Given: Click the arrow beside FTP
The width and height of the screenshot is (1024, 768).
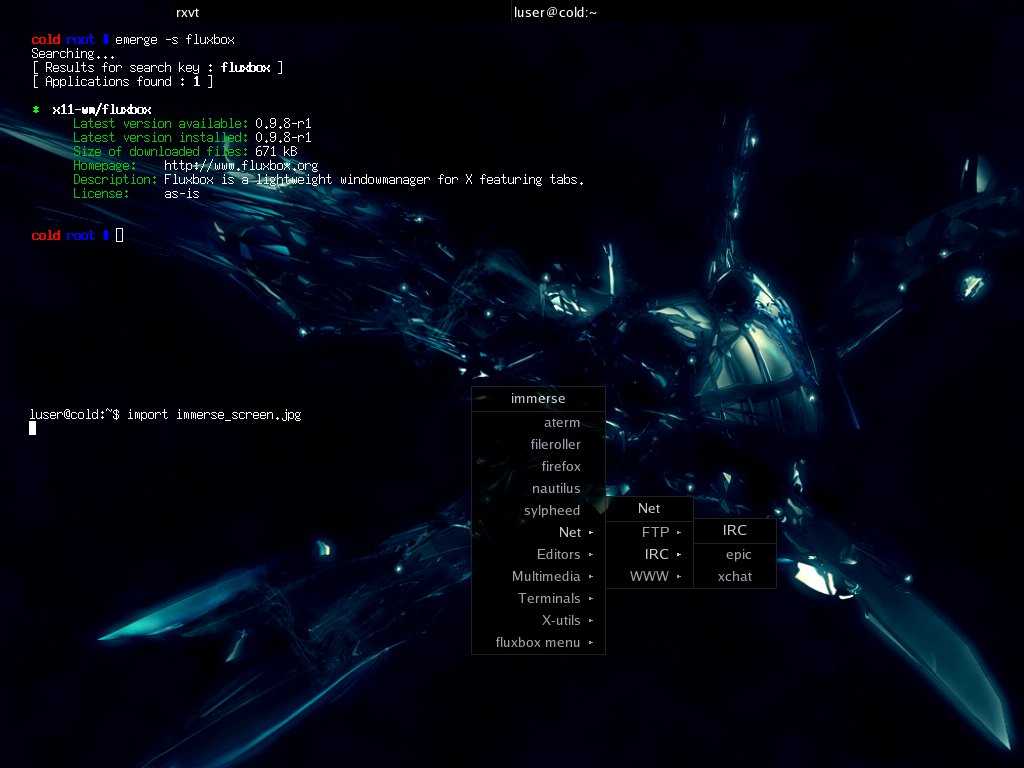Looking at the screenshot, I should 679,532.
